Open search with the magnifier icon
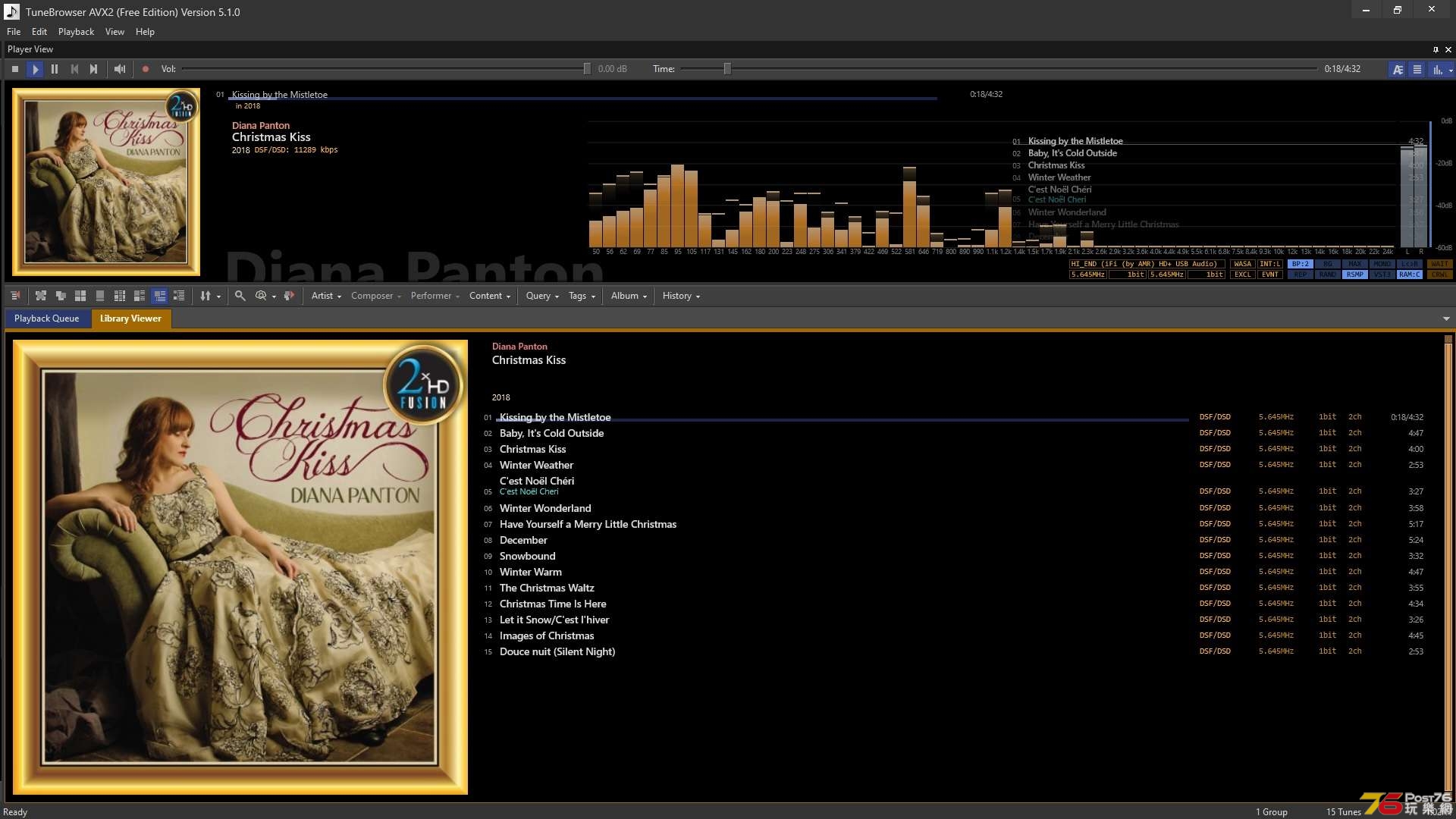Viewport: 1456px width, 819px height. click(x=240, y=296)
